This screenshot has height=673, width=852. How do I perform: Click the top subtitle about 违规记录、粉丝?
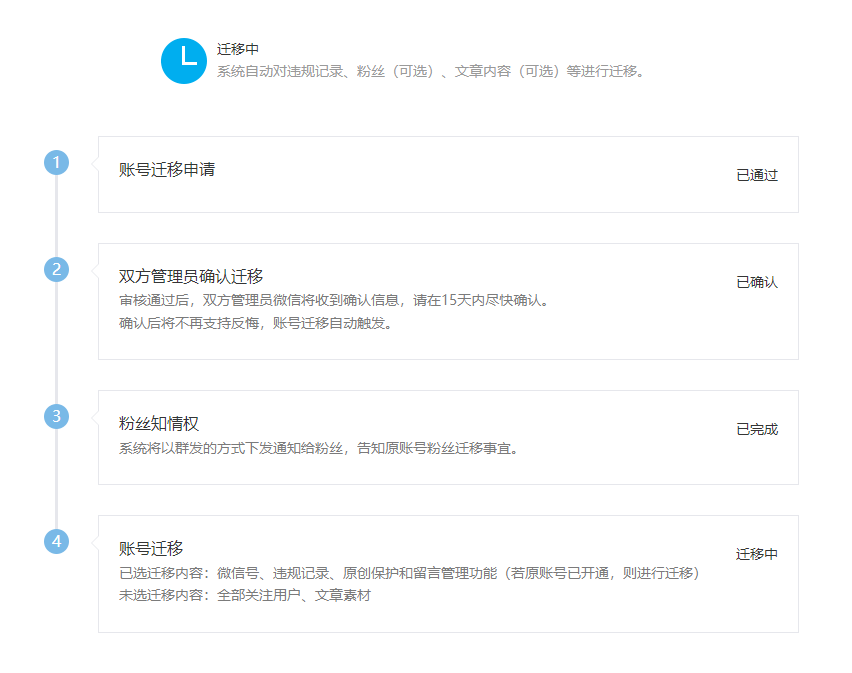[430, 71]
